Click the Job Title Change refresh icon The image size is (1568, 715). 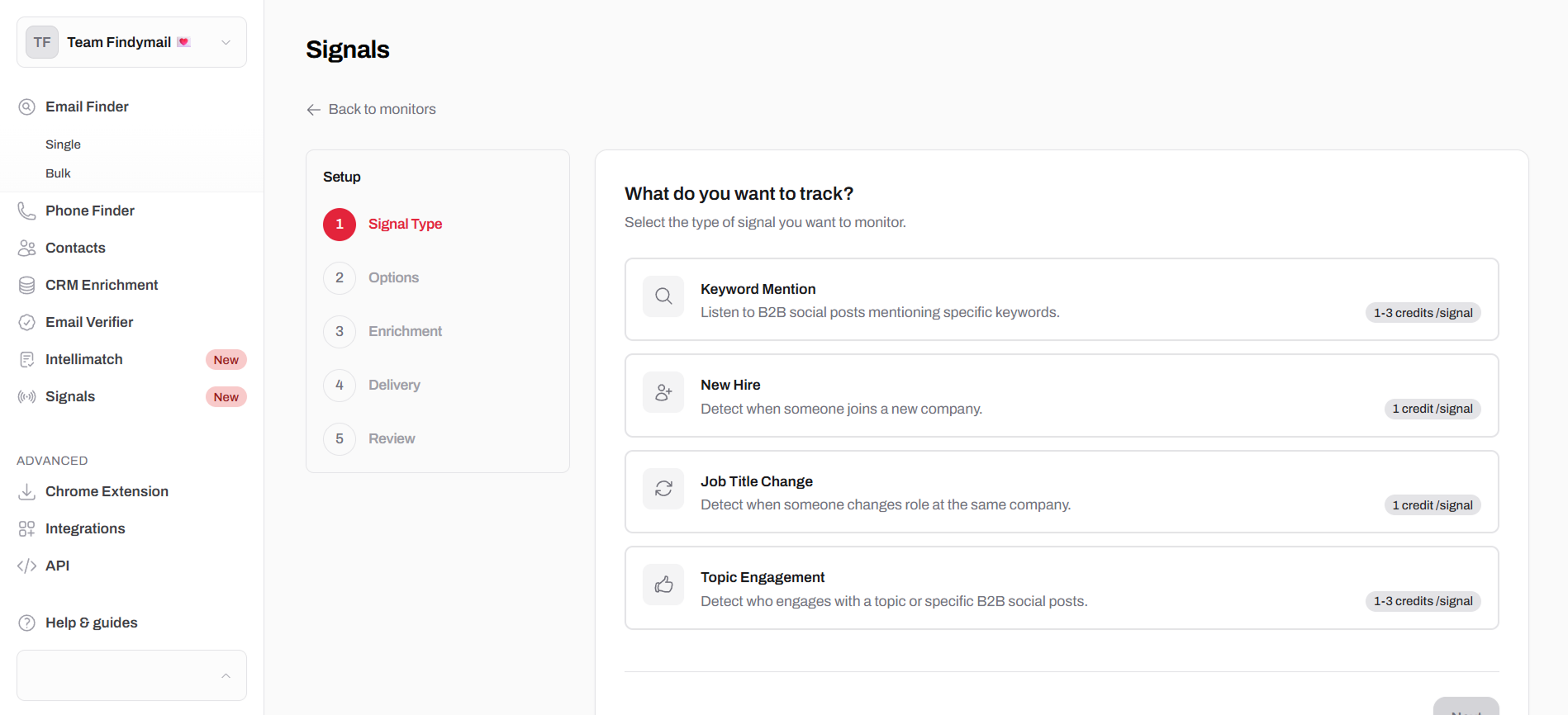point(663,489)
